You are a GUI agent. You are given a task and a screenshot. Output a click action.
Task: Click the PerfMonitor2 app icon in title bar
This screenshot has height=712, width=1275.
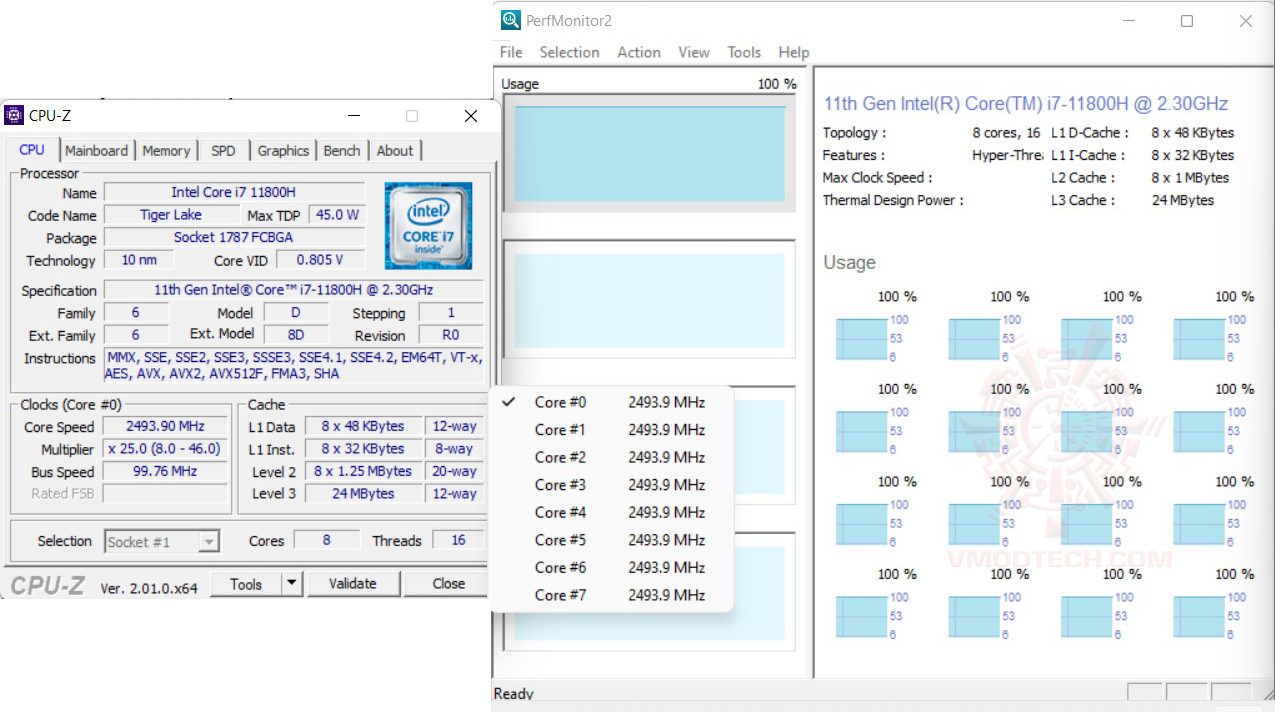pyautogui.click(x=511, y=20)
